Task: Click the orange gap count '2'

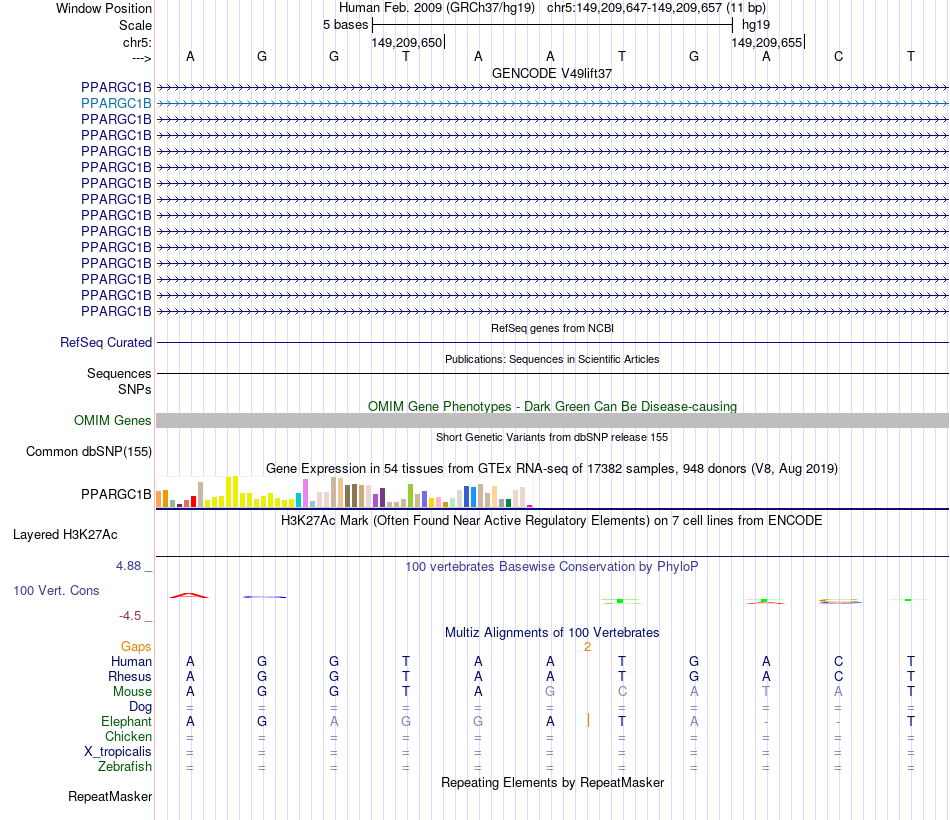Action: (587, 647)
